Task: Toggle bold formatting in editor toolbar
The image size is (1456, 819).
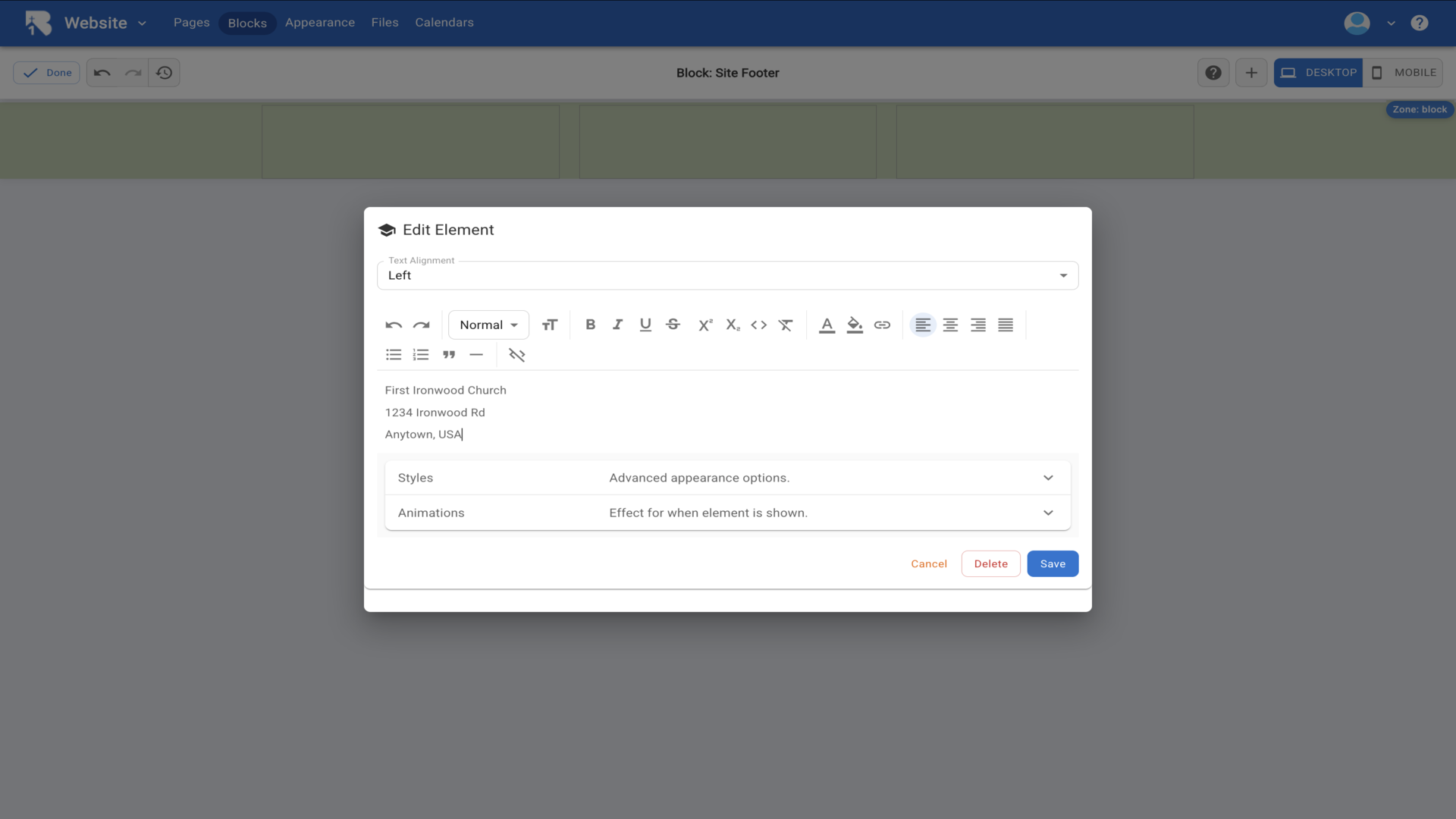Action: coord(590,325)
